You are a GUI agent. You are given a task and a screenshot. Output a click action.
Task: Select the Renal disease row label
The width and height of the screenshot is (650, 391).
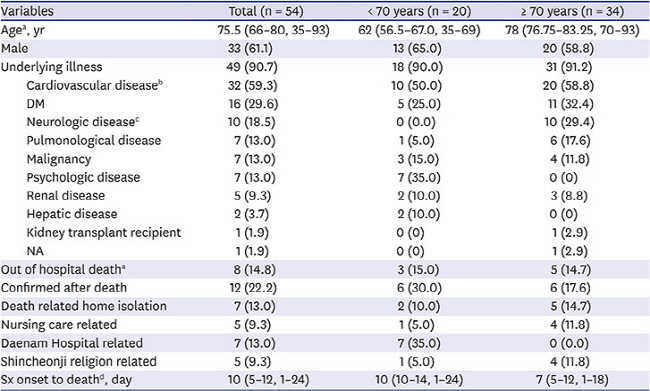pyautogui.click(x=66, y=196)
